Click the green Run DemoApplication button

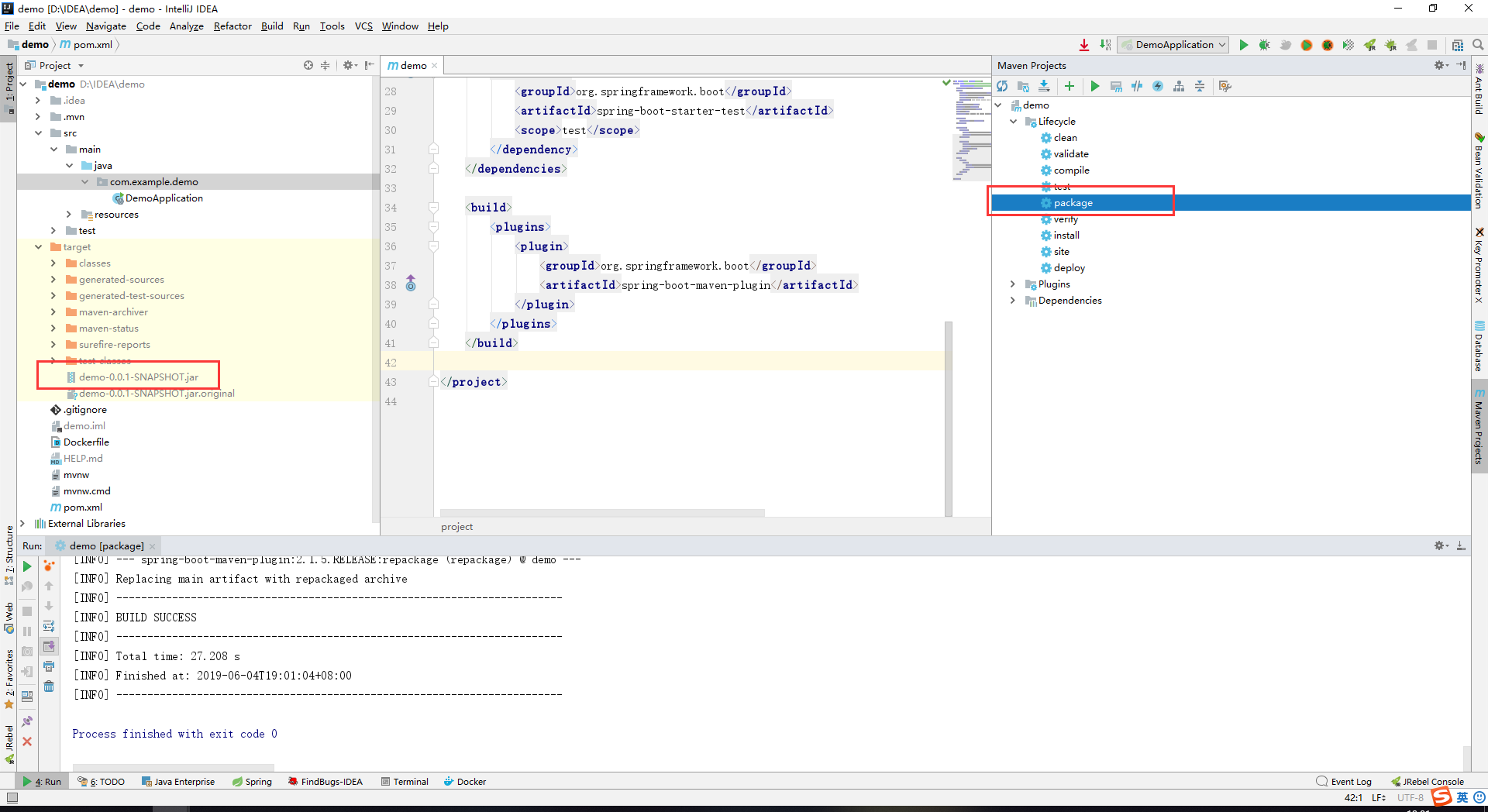[1243, 45]
